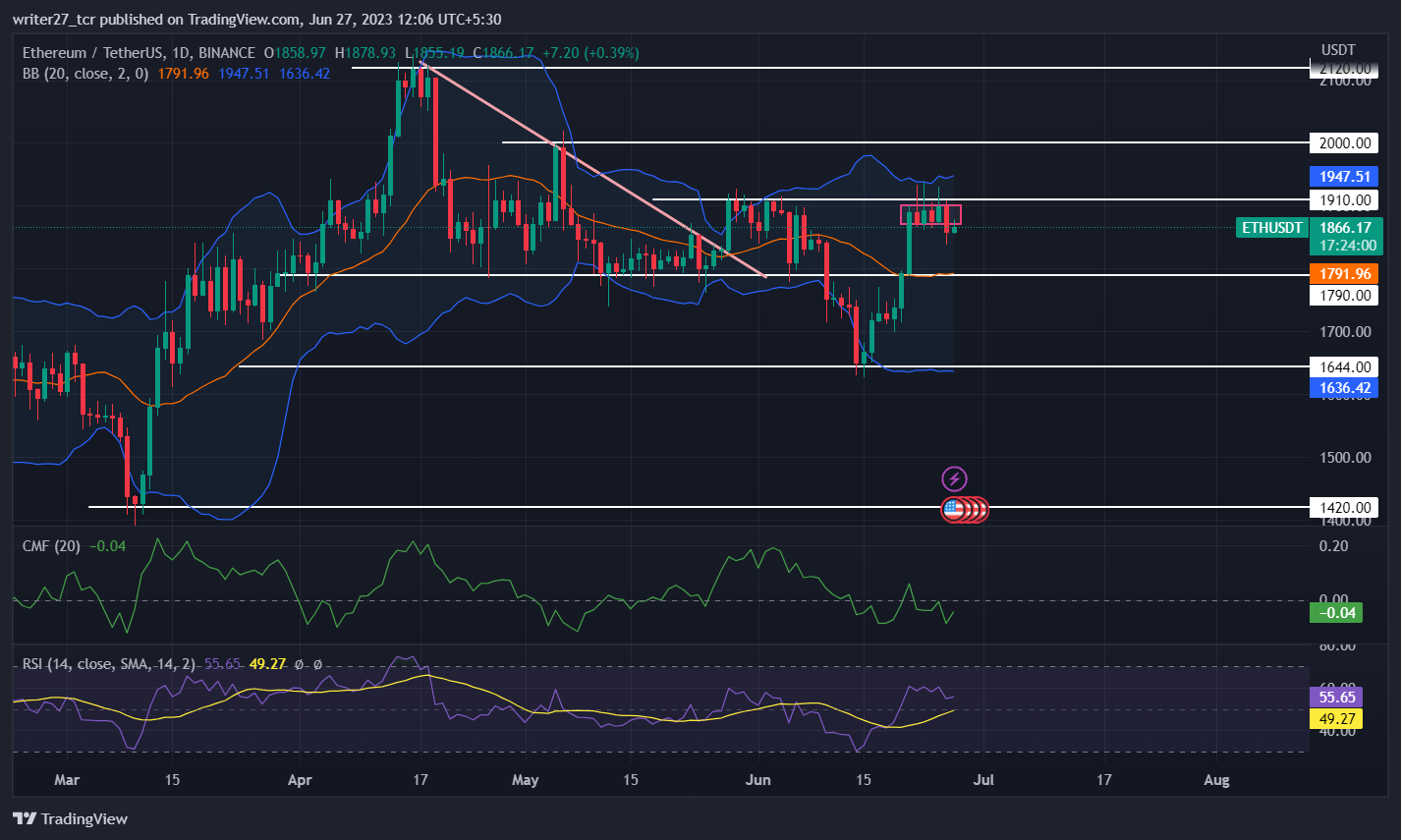Viewport: 1401px width, 840px height.
Task: Click the 0.20 value on the CMF axis
Action: (1333, 546)
